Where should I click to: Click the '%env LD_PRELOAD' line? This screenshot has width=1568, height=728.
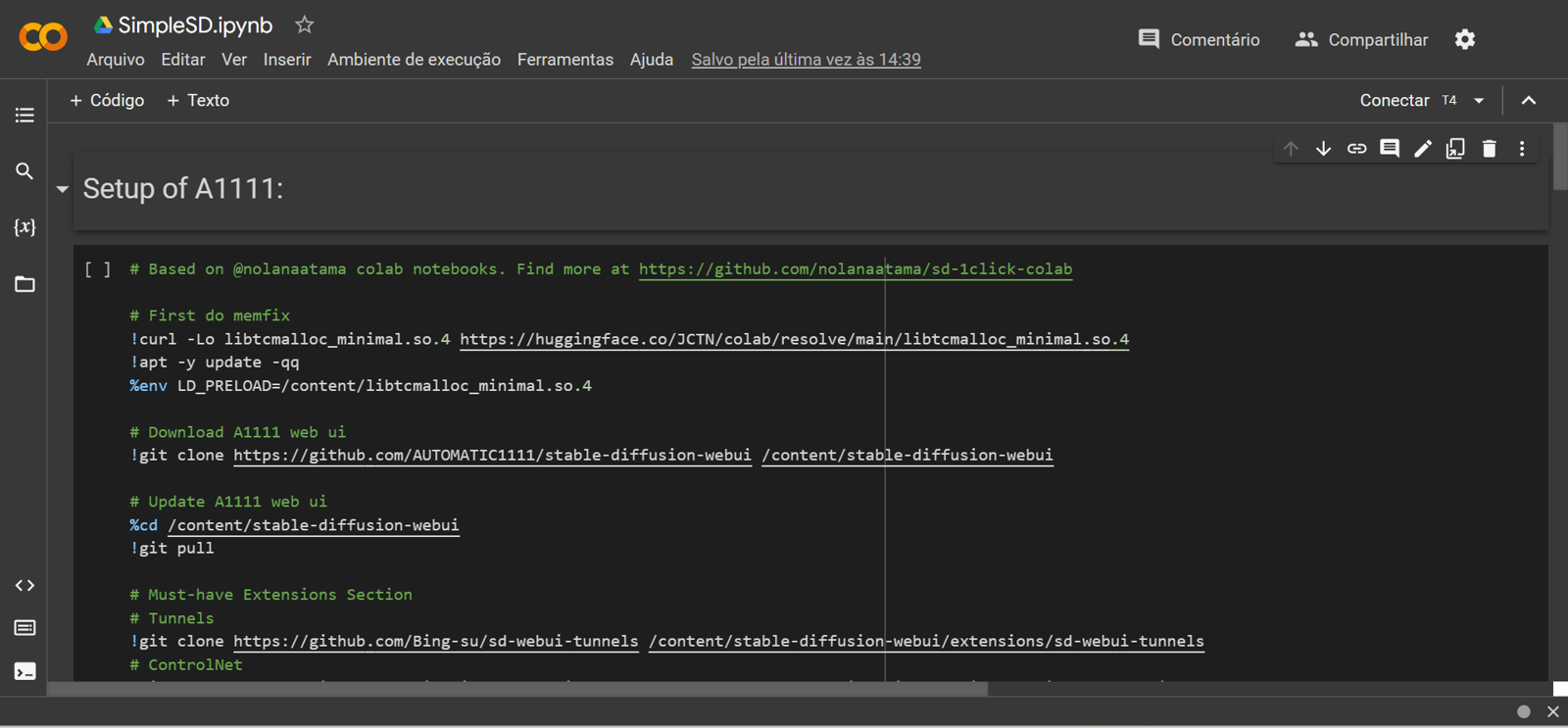tap(361, 386)
